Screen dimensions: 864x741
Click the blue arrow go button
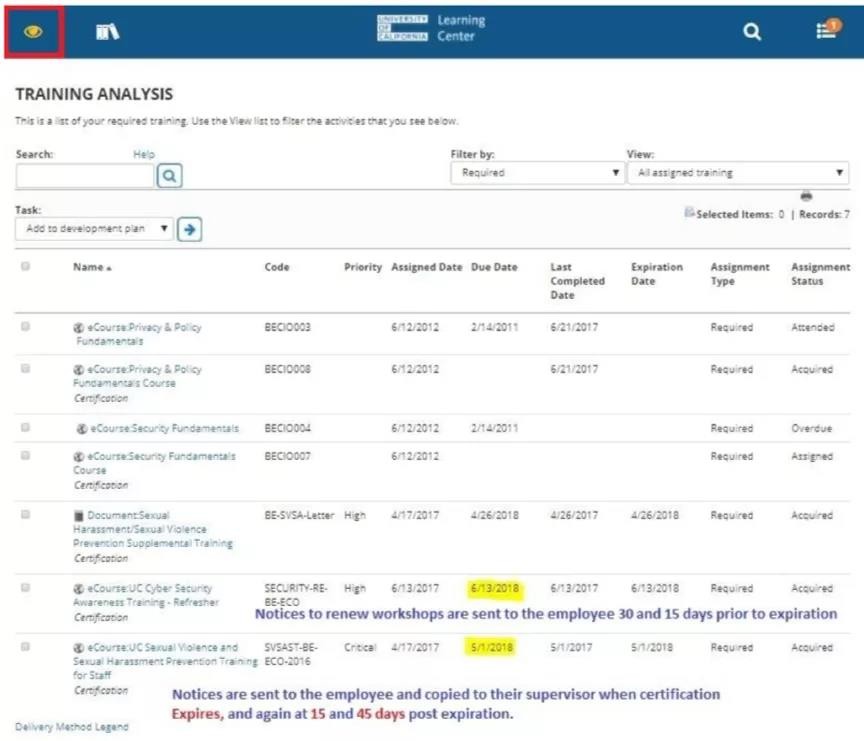(x=189, y=229)
